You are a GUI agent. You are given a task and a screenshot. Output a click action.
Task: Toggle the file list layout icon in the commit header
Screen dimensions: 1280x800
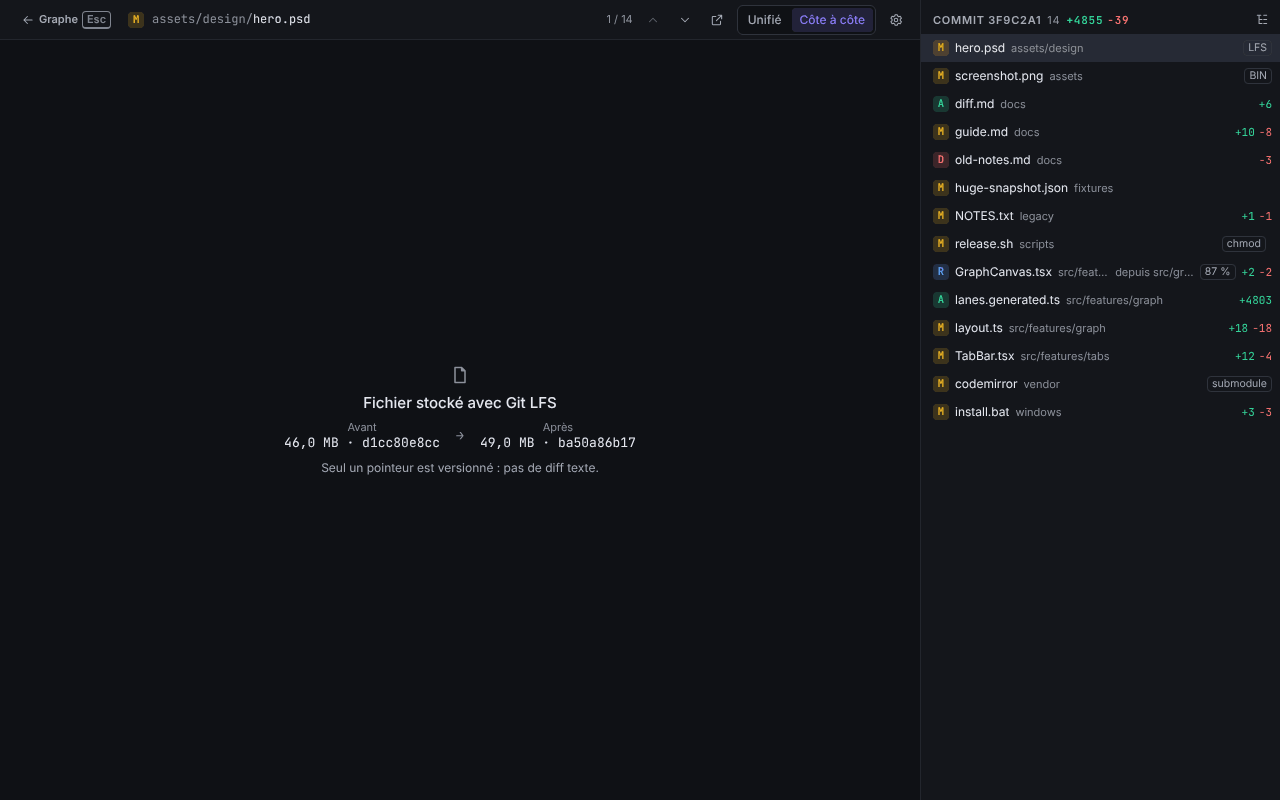click(x=1262, y=20)
